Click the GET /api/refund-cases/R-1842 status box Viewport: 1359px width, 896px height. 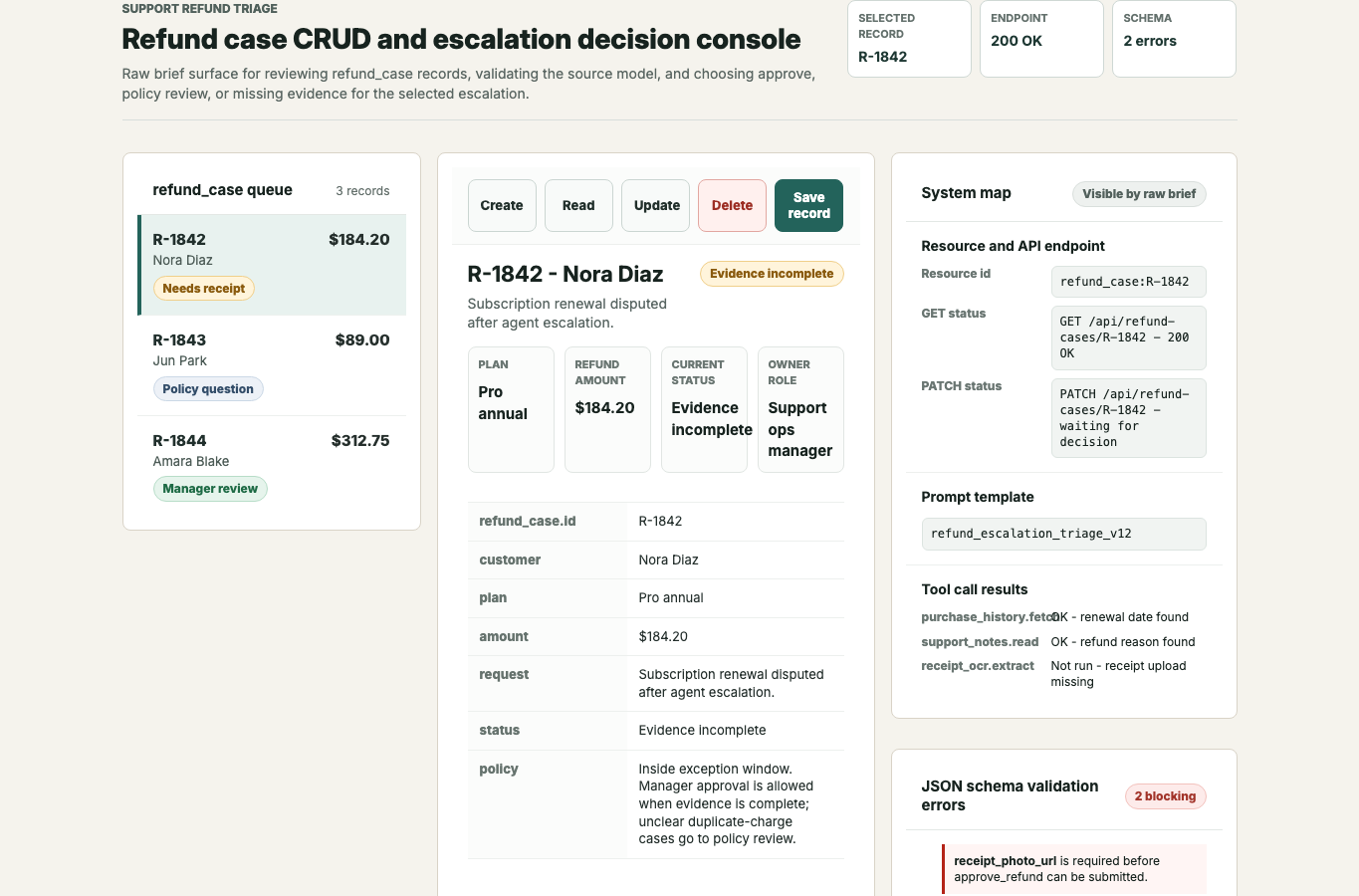coord(1128,337)
